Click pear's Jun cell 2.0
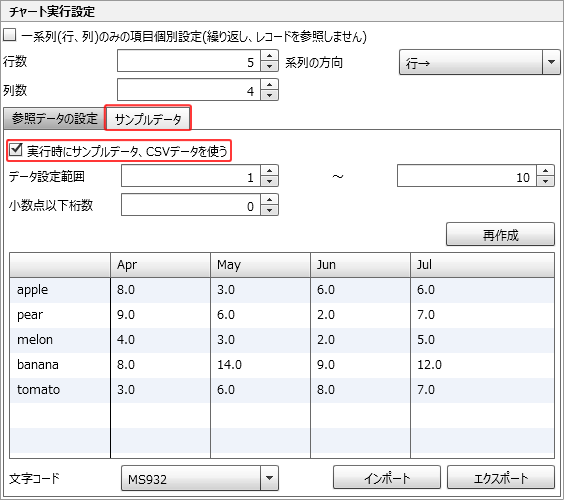 tap(360, 315)
